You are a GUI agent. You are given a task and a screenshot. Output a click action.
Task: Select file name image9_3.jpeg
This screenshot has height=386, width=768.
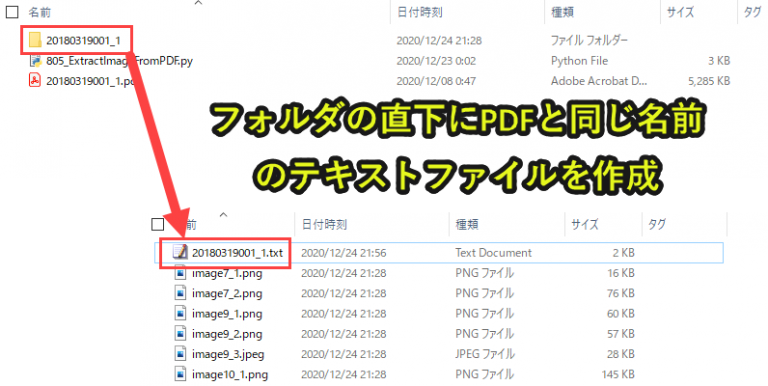(x=228, y=354)
